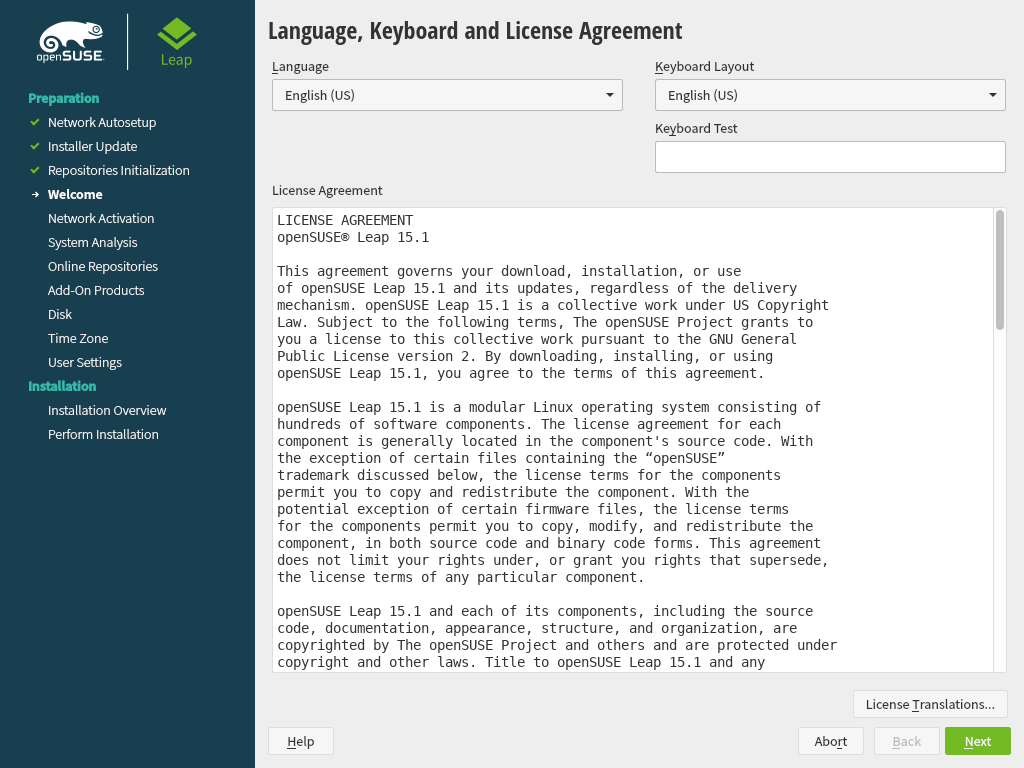1024x768 pixels.
Task: Click the green Leap logo icon
Action: (x=176, y=34)
